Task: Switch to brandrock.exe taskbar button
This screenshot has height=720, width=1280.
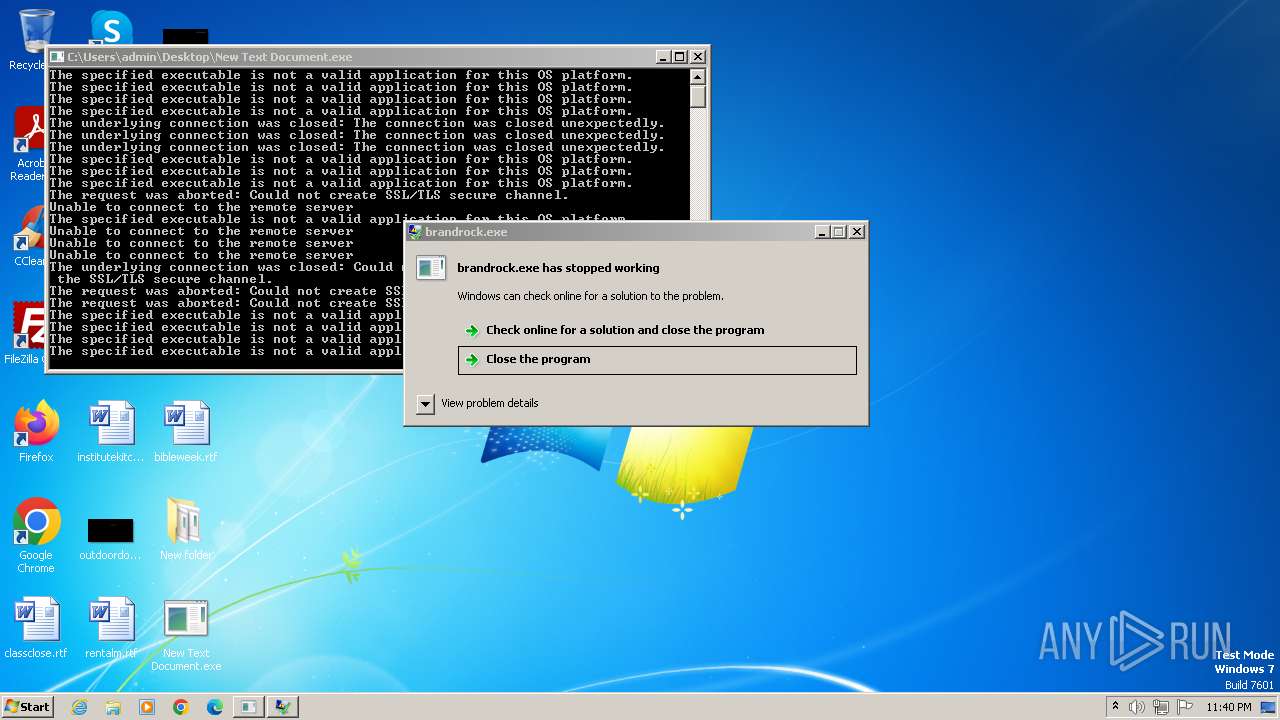Action: (283, 707)
